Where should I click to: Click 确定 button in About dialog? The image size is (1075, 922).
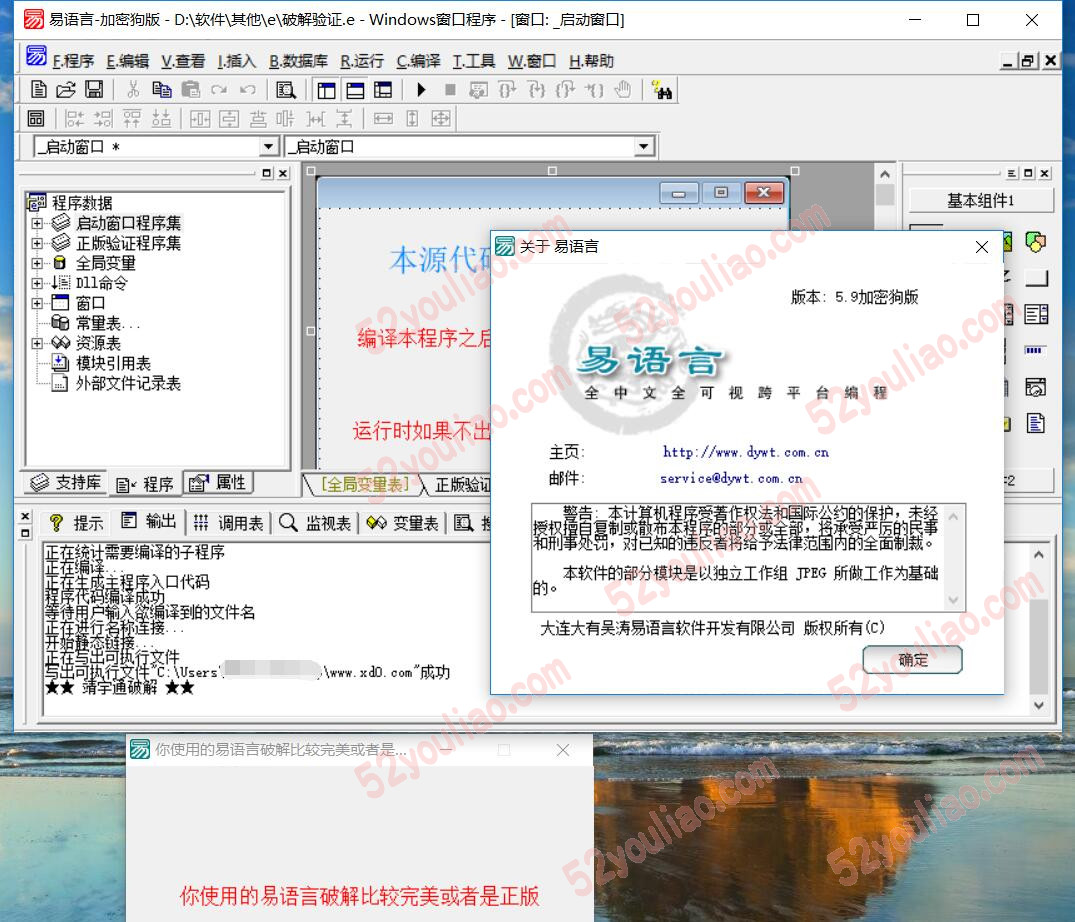click(x=913, y=659)
